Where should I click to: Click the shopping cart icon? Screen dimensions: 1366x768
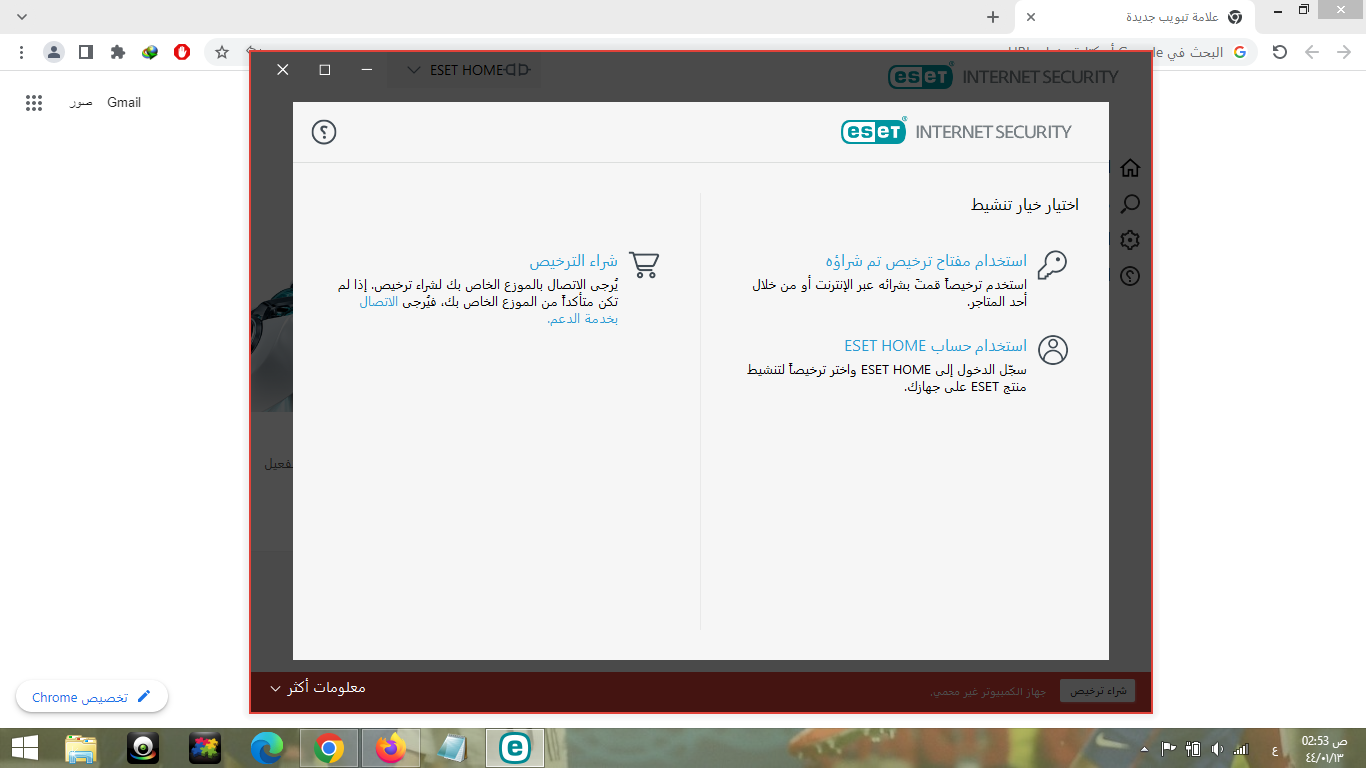[x=644, y=264]
